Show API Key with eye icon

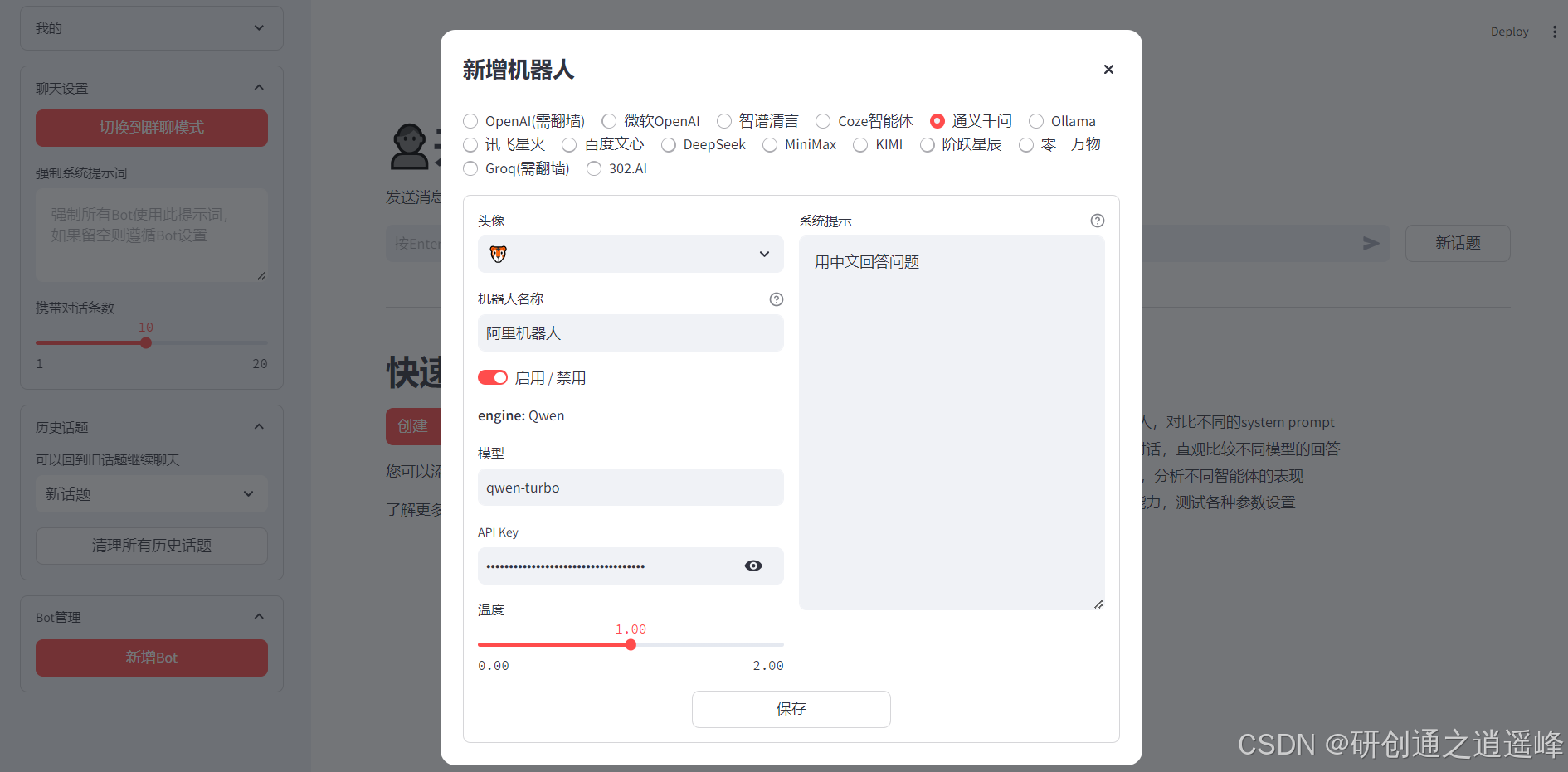click(x=753, y=566)
